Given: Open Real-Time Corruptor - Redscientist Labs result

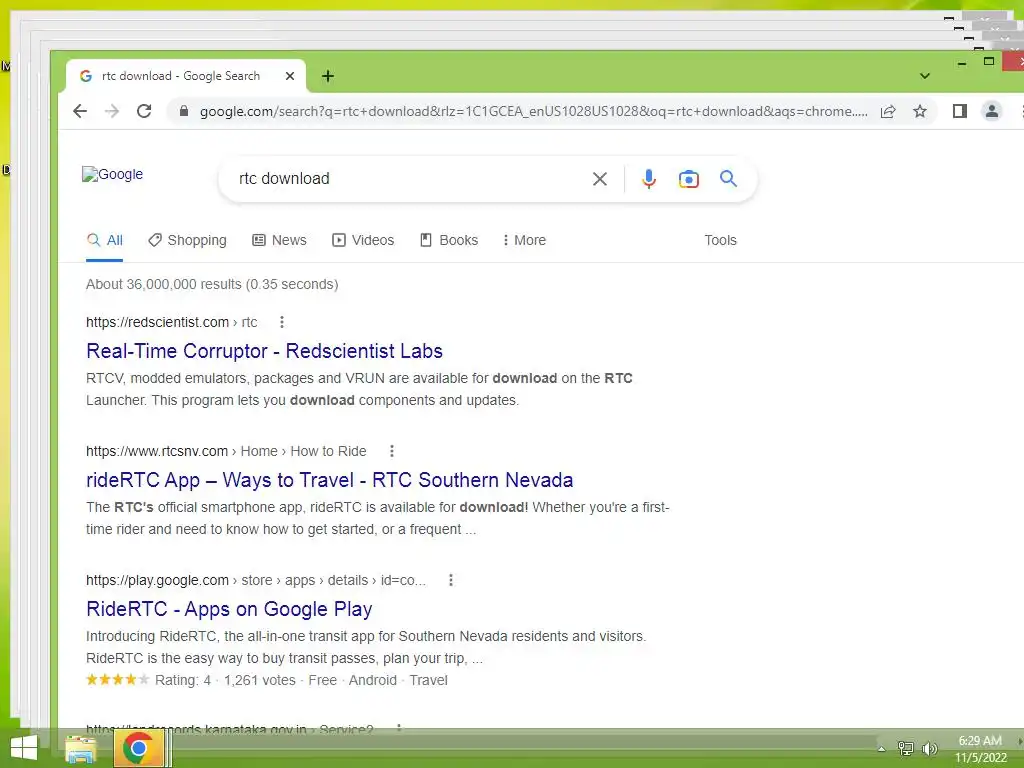Looking at the screenshot, I should pyautogui.click(x=264, y=351).
